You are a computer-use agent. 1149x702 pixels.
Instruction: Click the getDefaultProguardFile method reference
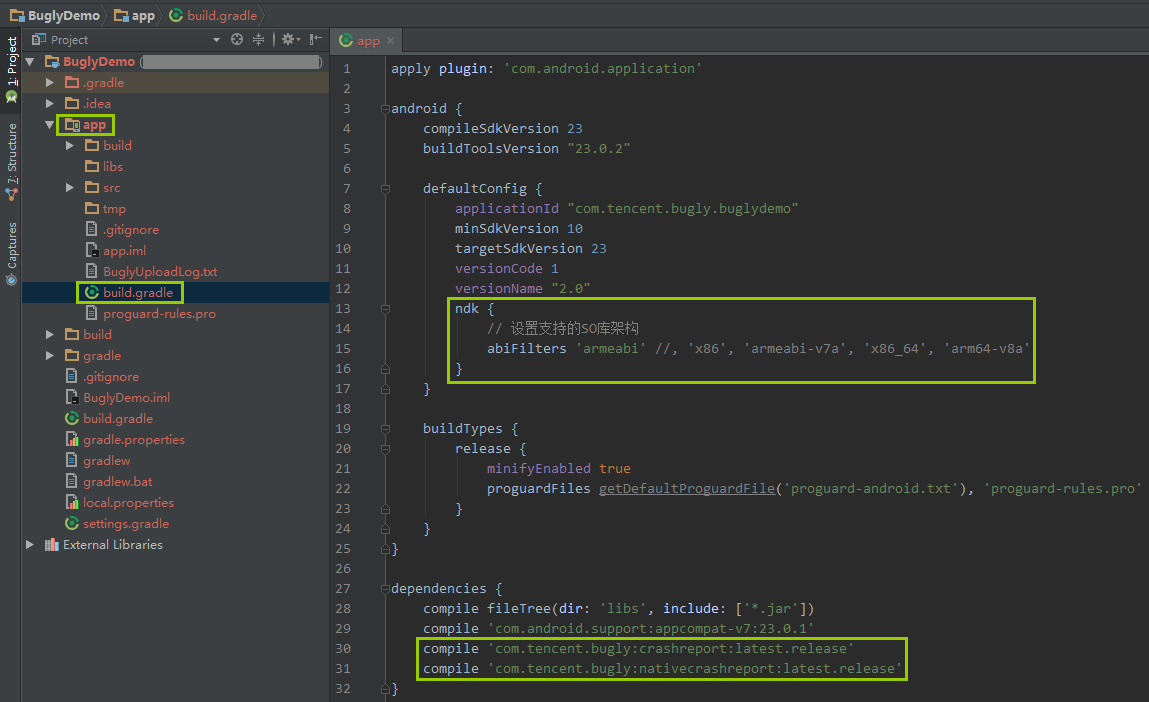click(687, 488)
